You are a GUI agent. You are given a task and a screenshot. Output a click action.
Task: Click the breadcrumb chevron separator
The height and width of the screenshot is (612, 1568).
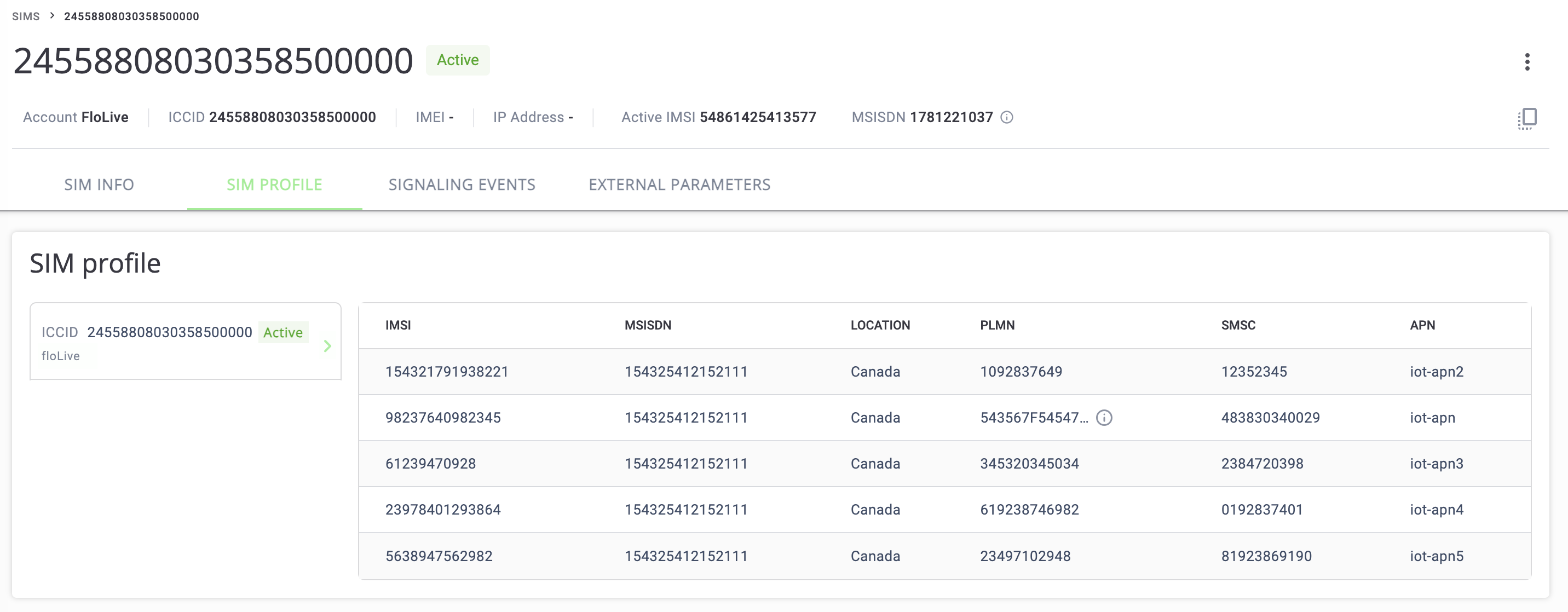click(53, 16)
